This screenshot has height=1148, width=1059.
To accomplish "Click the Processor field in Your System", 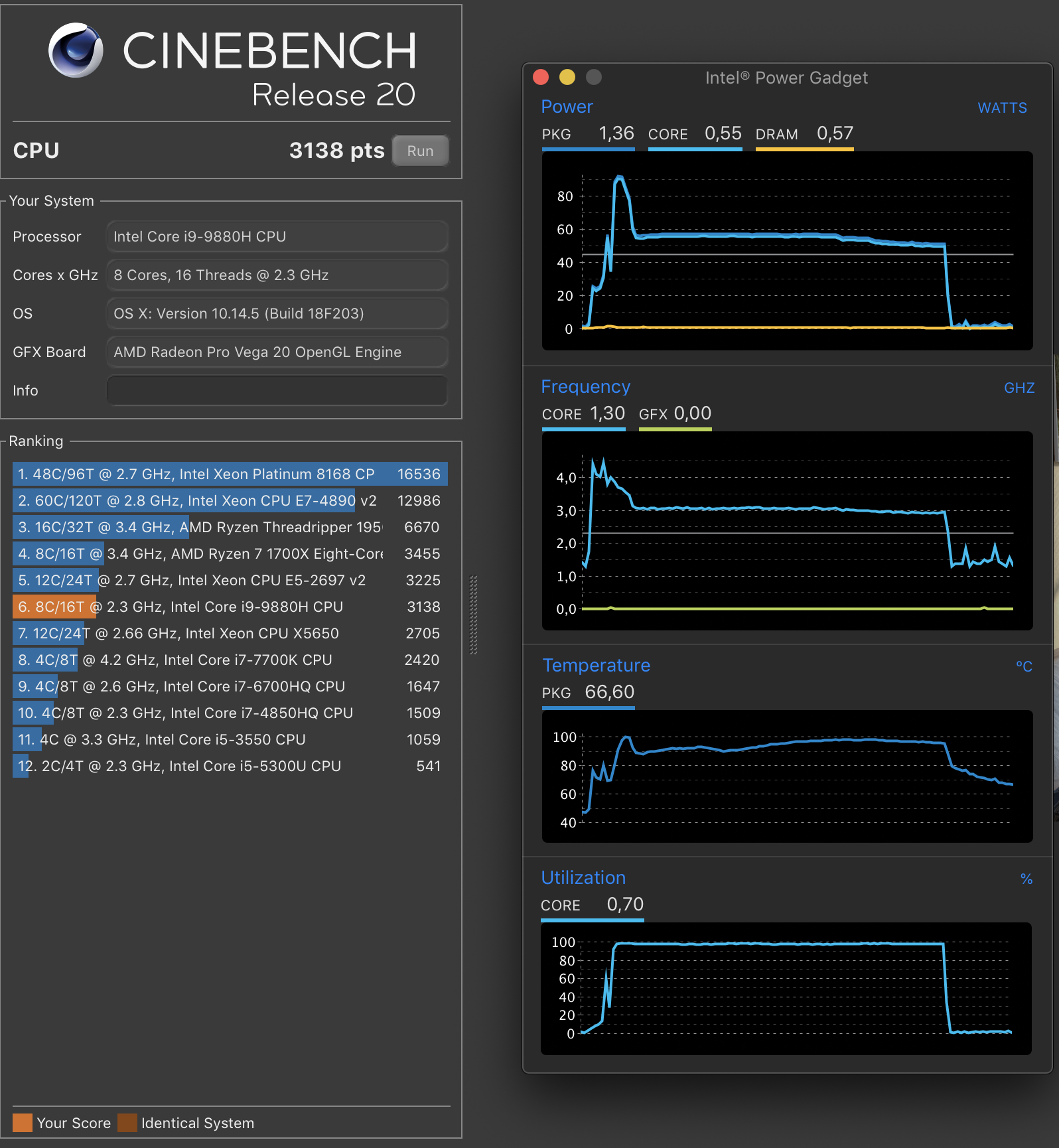I will tap(277, 237).
